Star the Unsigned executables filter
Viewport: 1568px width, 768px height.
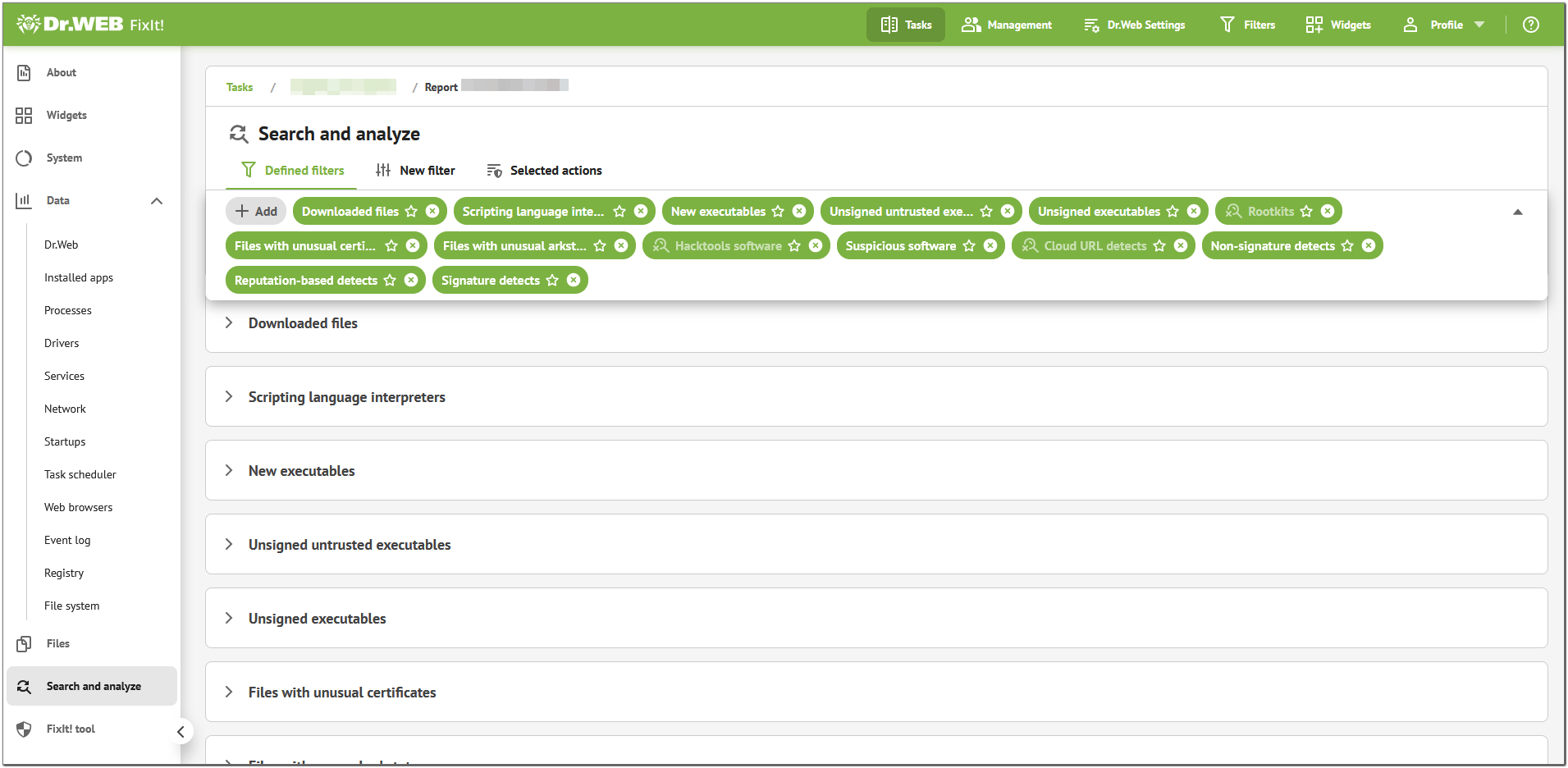coord(1173,211)
